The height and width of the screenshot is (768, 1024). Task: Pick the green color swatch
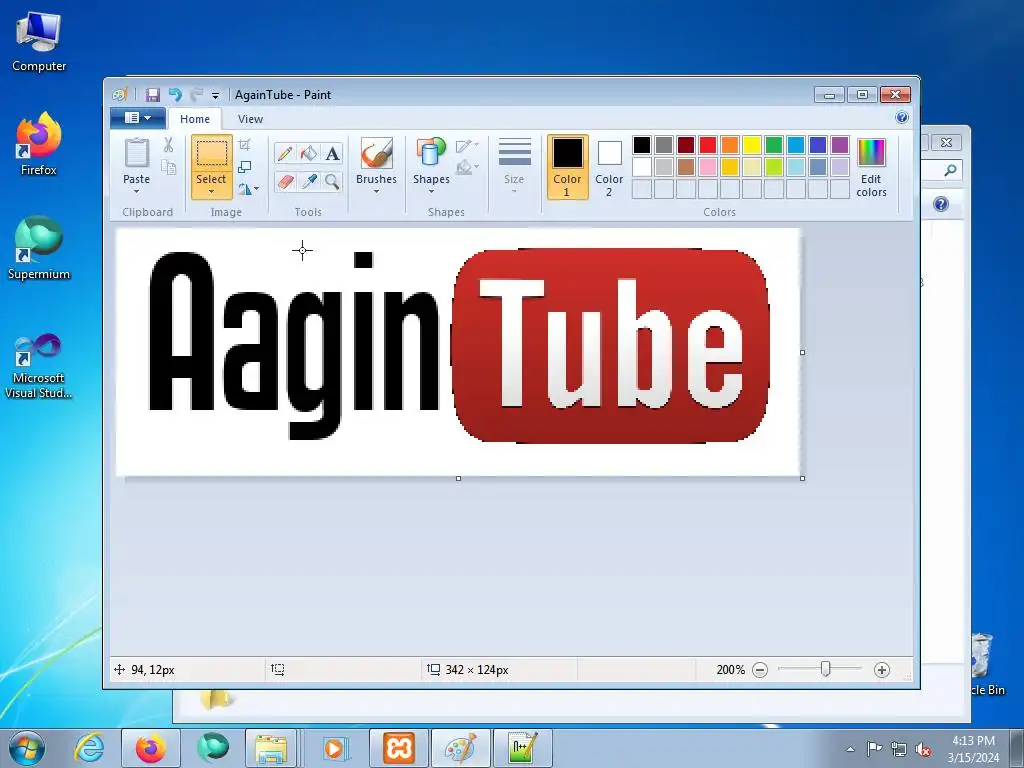774,145
